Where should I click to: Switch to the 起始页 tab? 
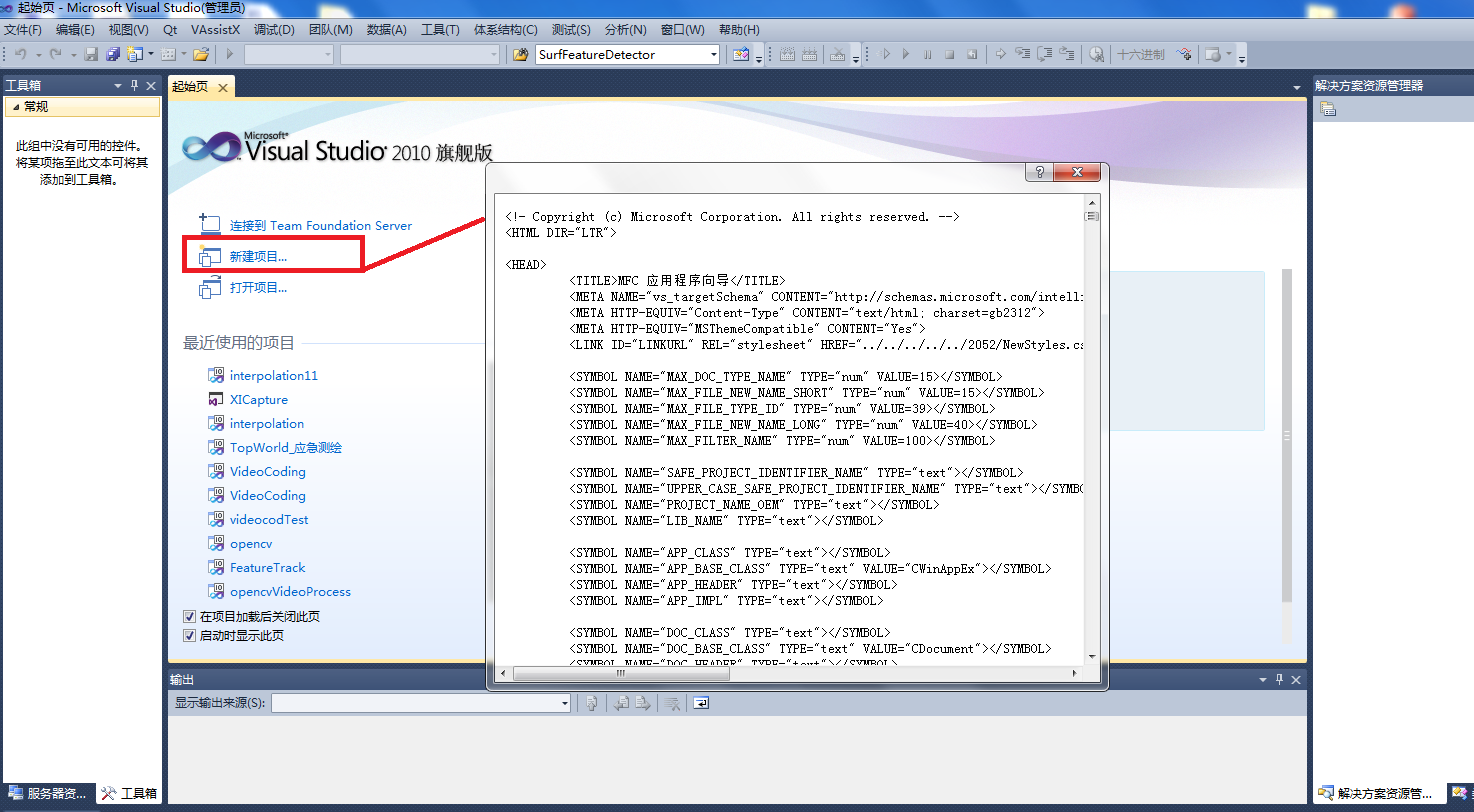[190, 87]
